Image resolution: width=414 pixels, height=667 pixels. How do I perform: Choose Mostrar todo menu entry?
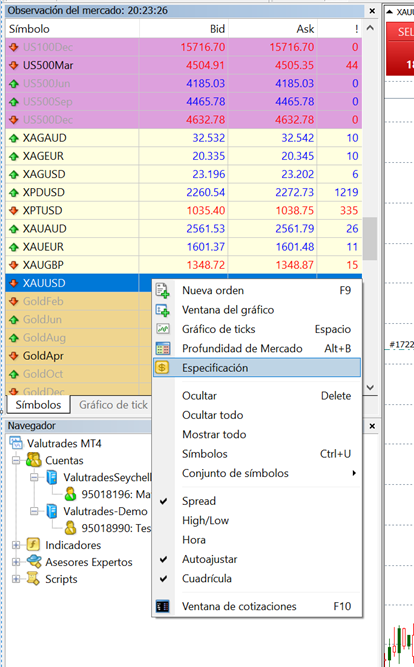coord(257,434)
